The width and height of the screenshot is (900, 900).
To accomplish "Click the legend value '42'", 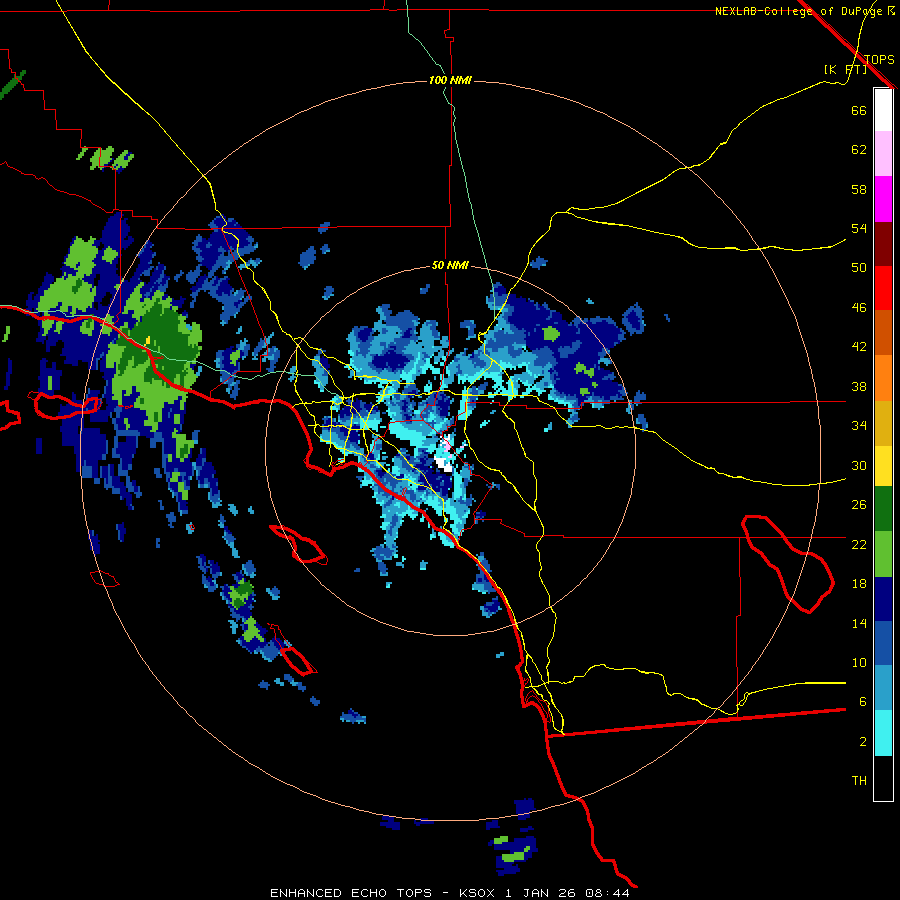I will 859,347.
